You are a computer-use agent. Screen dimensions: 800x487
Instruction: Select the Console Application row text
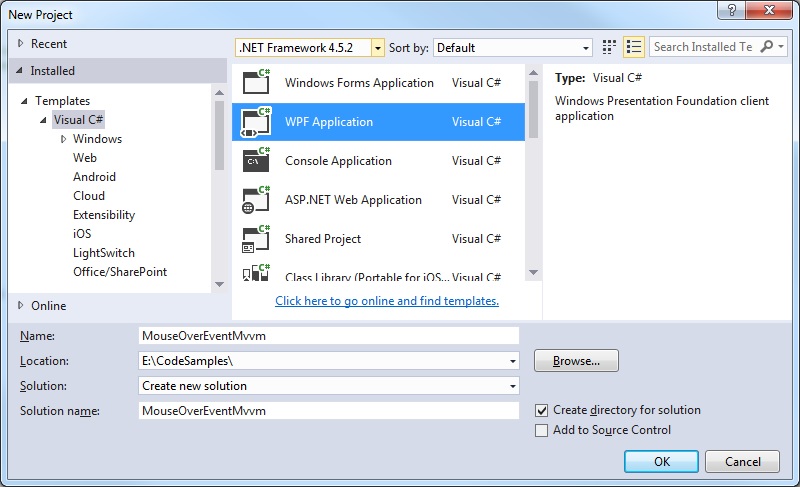pos(338,161)
